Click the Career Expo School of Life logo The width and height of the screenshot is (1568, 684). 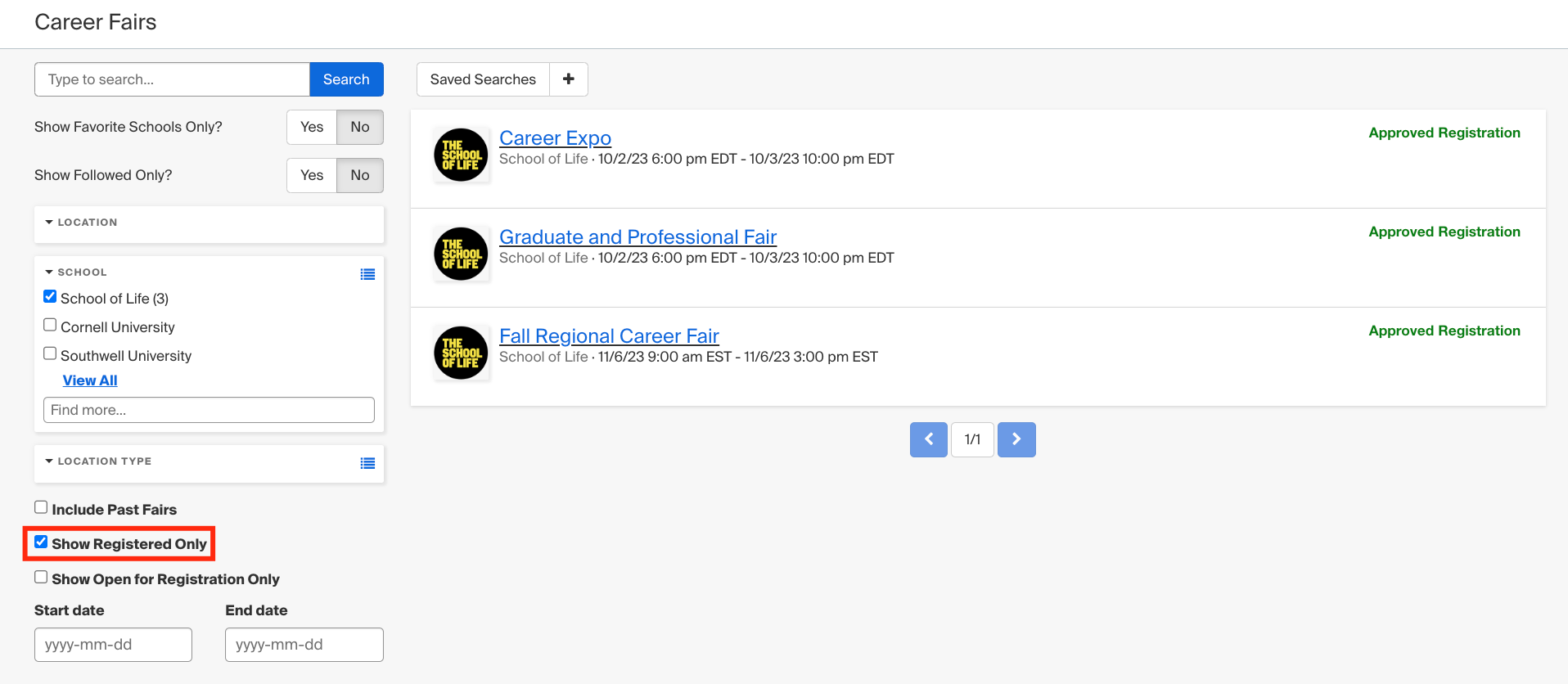tap(461, 155)
